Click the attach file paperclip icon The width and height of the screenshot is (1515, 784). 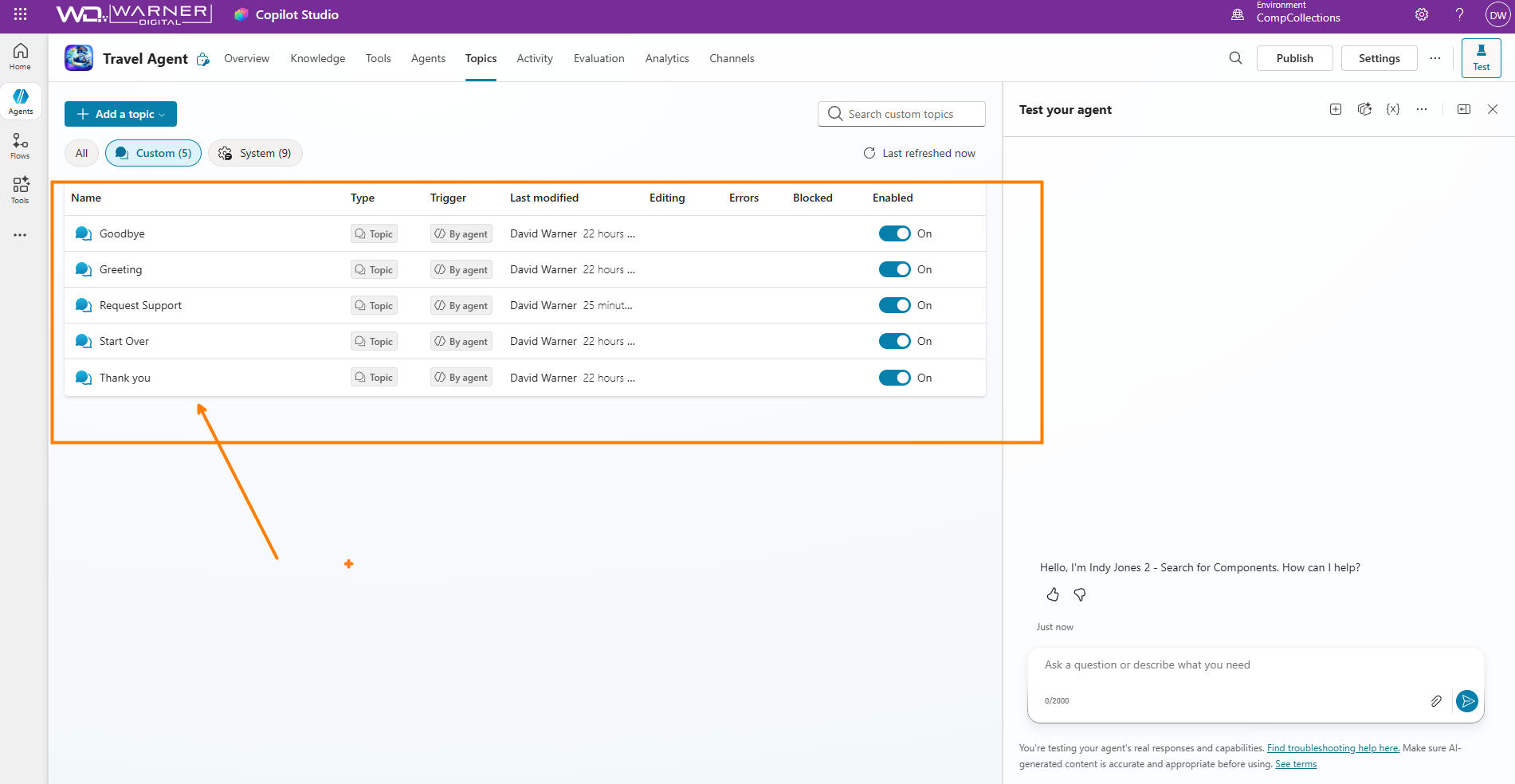[x=1435, y=701]
